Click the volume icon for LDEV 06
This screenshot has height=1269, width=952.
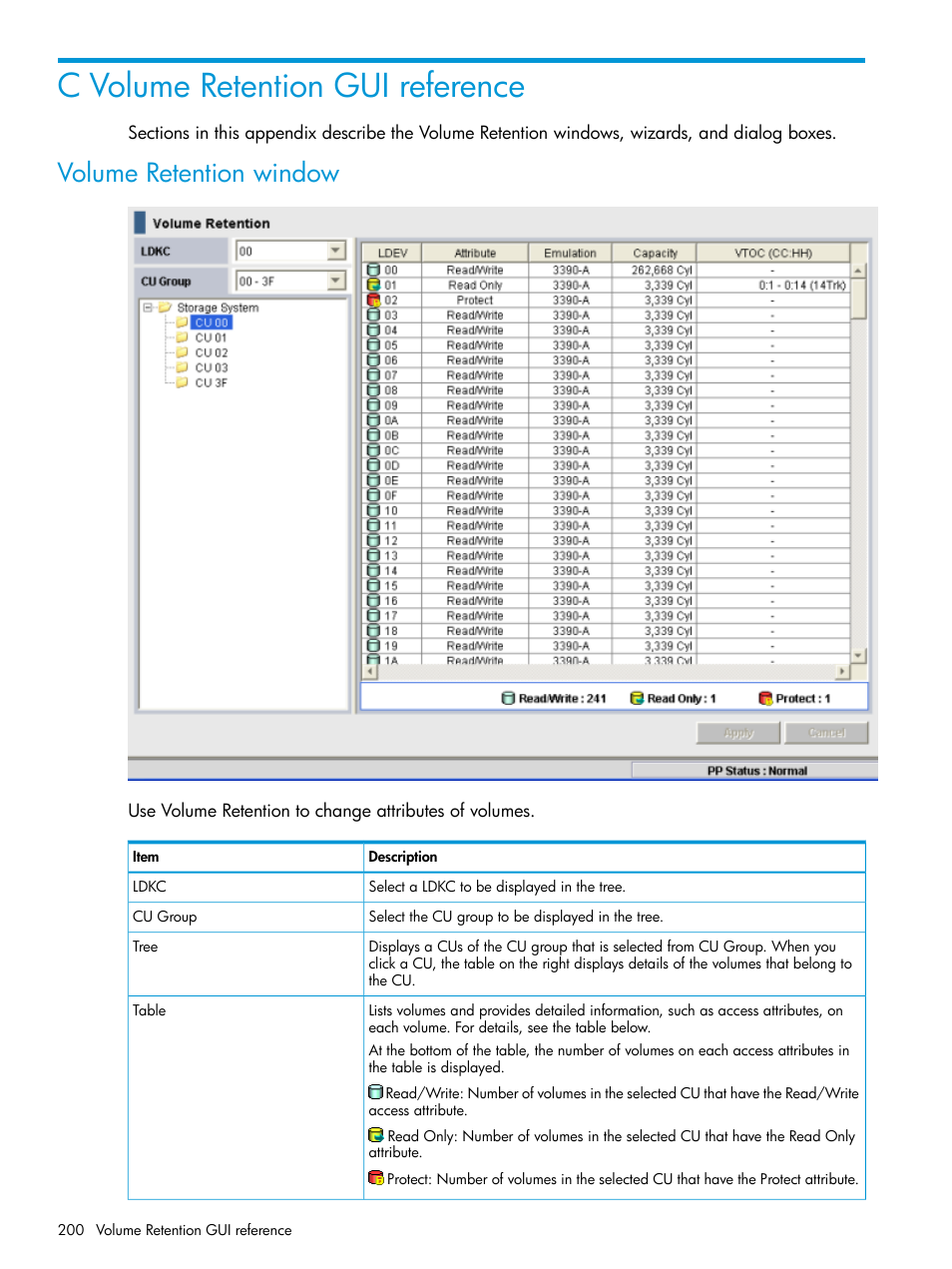tap(373, 360)
